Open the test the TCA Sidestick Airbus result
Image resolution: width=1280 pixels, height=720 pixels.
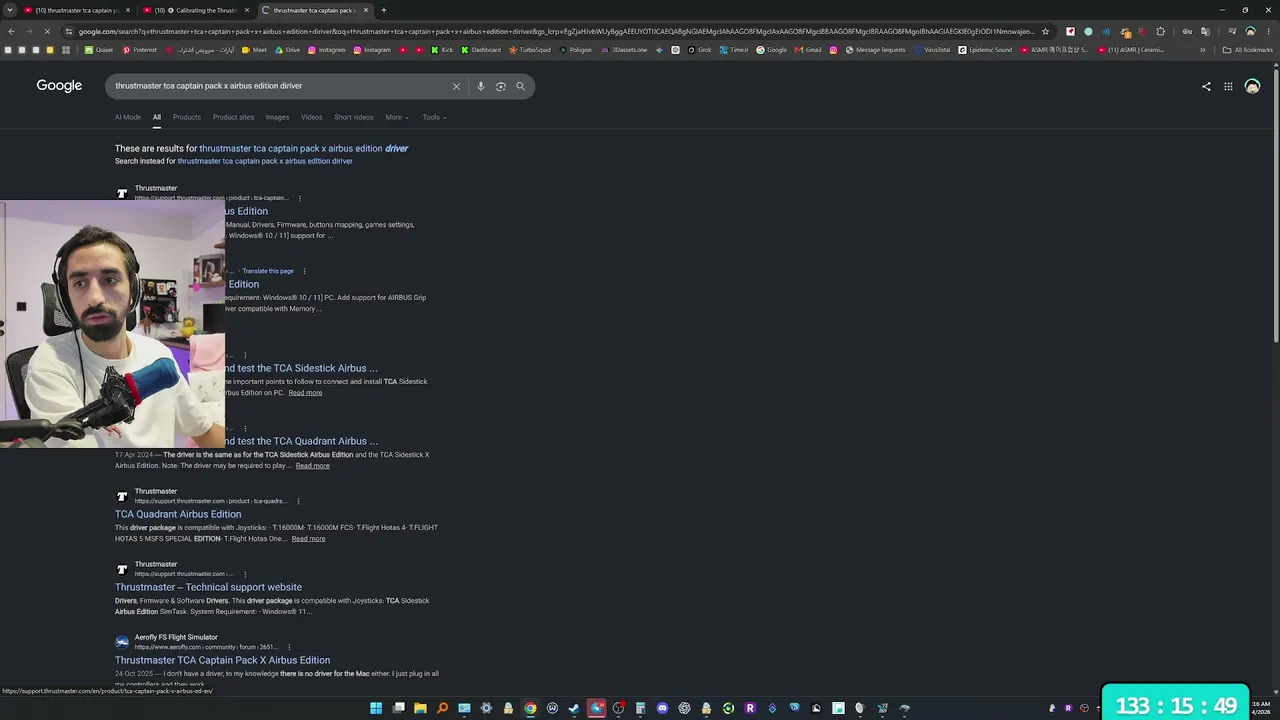(x=301, y=368)
